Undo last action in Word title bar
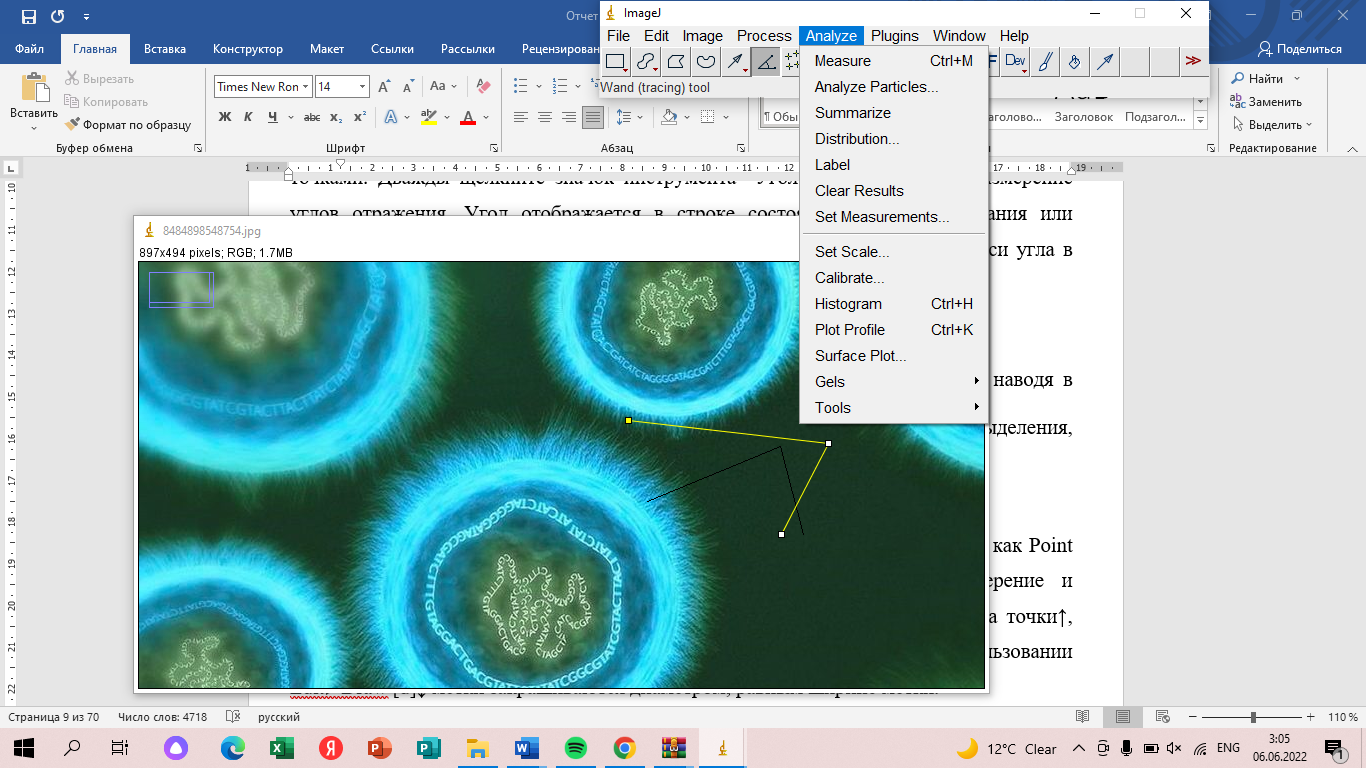This screenshot has width=1366, height=768. coord(58,17)
